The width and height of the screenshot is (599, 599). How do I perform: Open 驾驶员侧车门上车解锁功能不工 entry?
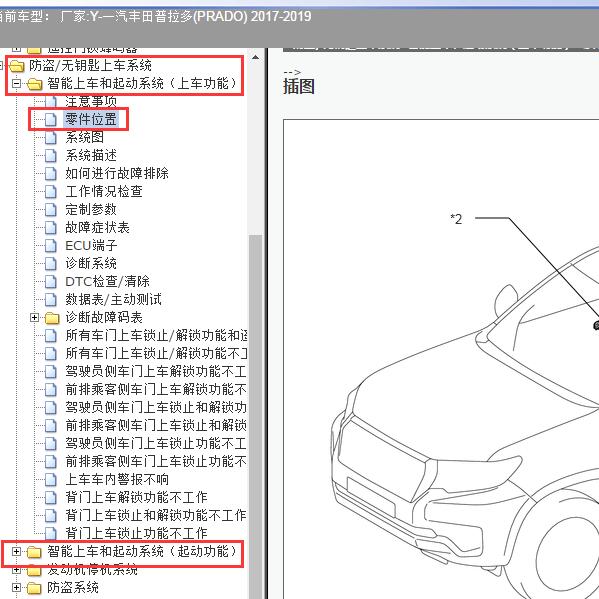point(156,371)
